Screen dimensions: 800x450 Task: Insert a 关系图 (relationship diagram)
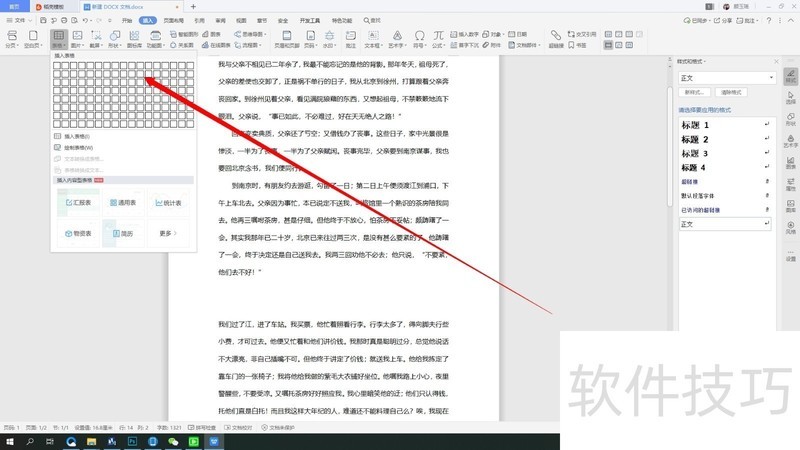click(x=182, y=45)
